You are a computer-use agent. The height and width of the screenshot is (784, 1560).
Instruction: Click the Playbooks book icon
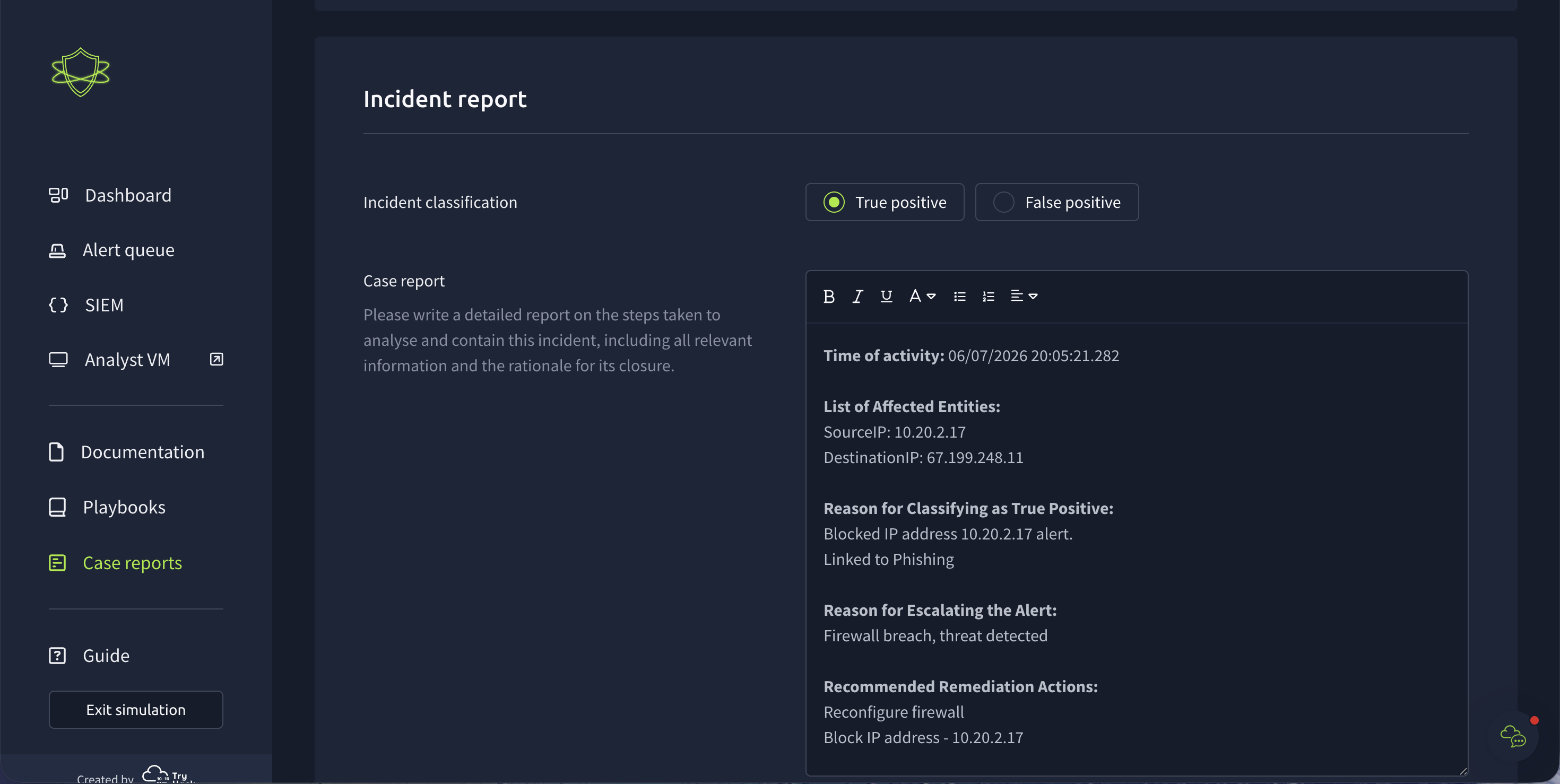click(57, 507)
